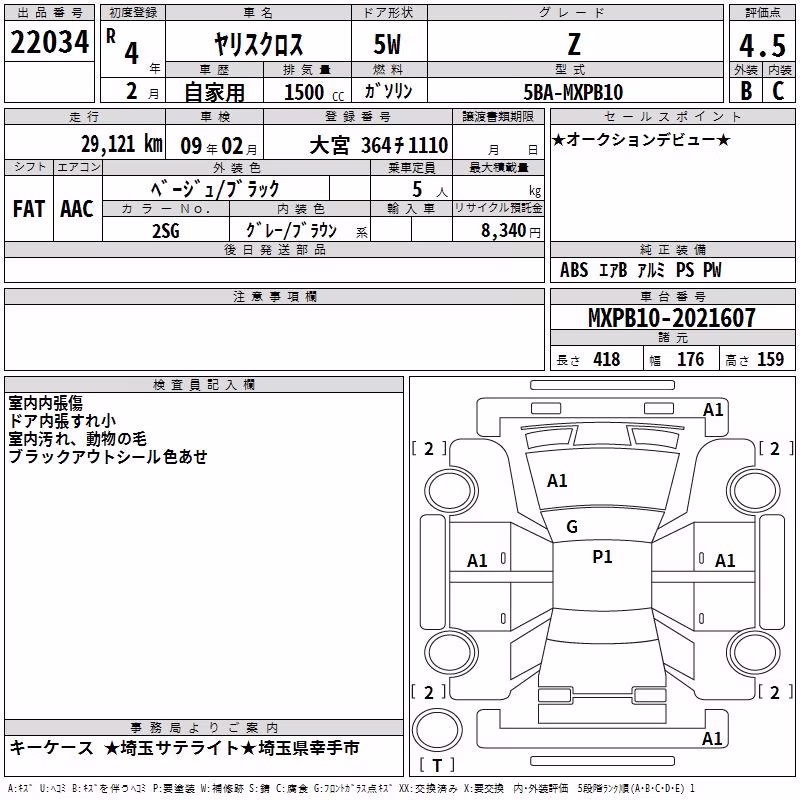Viewport: 800px width, 800px height.
Task: Click the 評価点 header
Action: coord(763,13)
